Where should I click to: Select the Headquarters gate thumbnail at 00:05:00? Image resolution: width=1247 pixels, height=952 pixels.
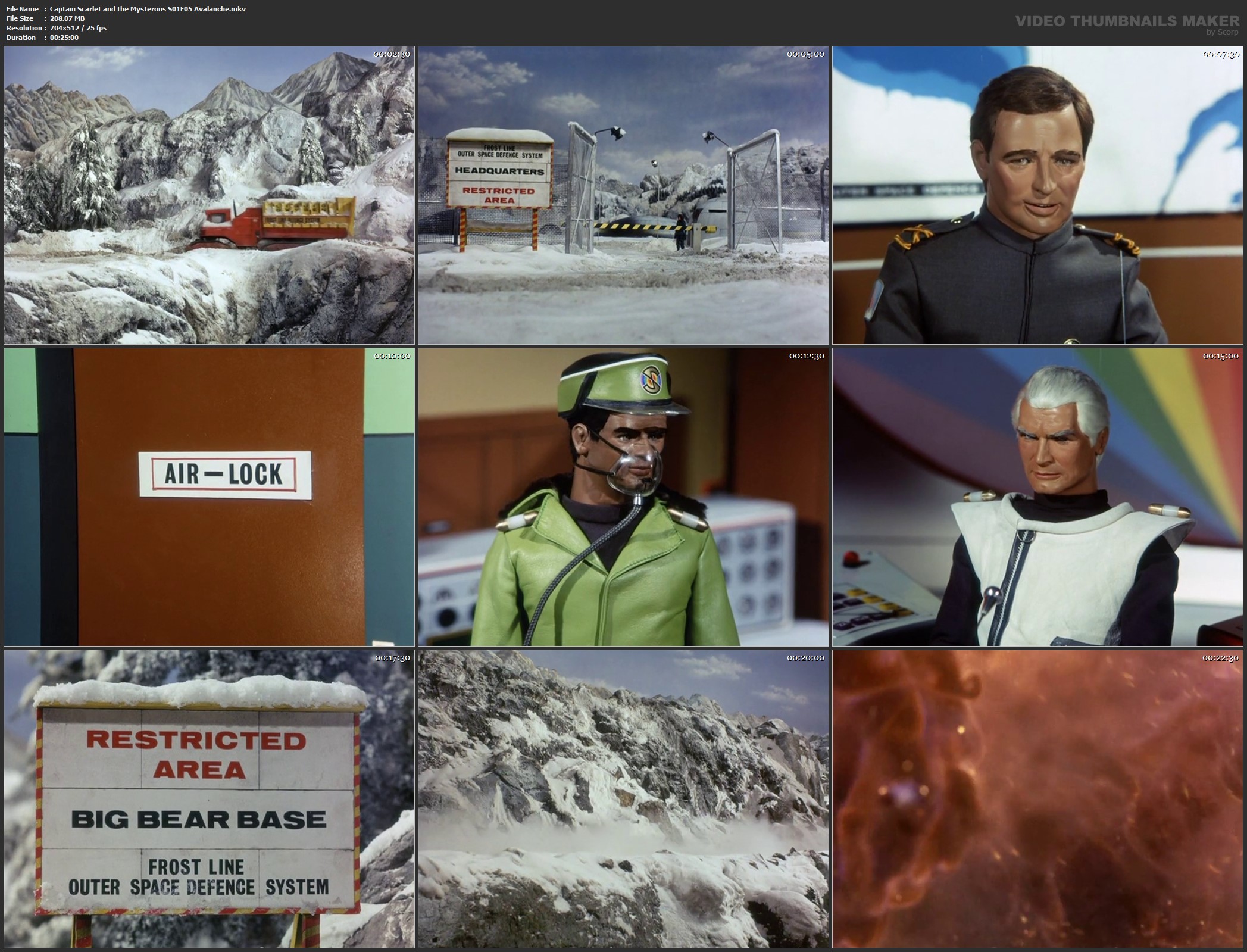(x=623, y=195)
